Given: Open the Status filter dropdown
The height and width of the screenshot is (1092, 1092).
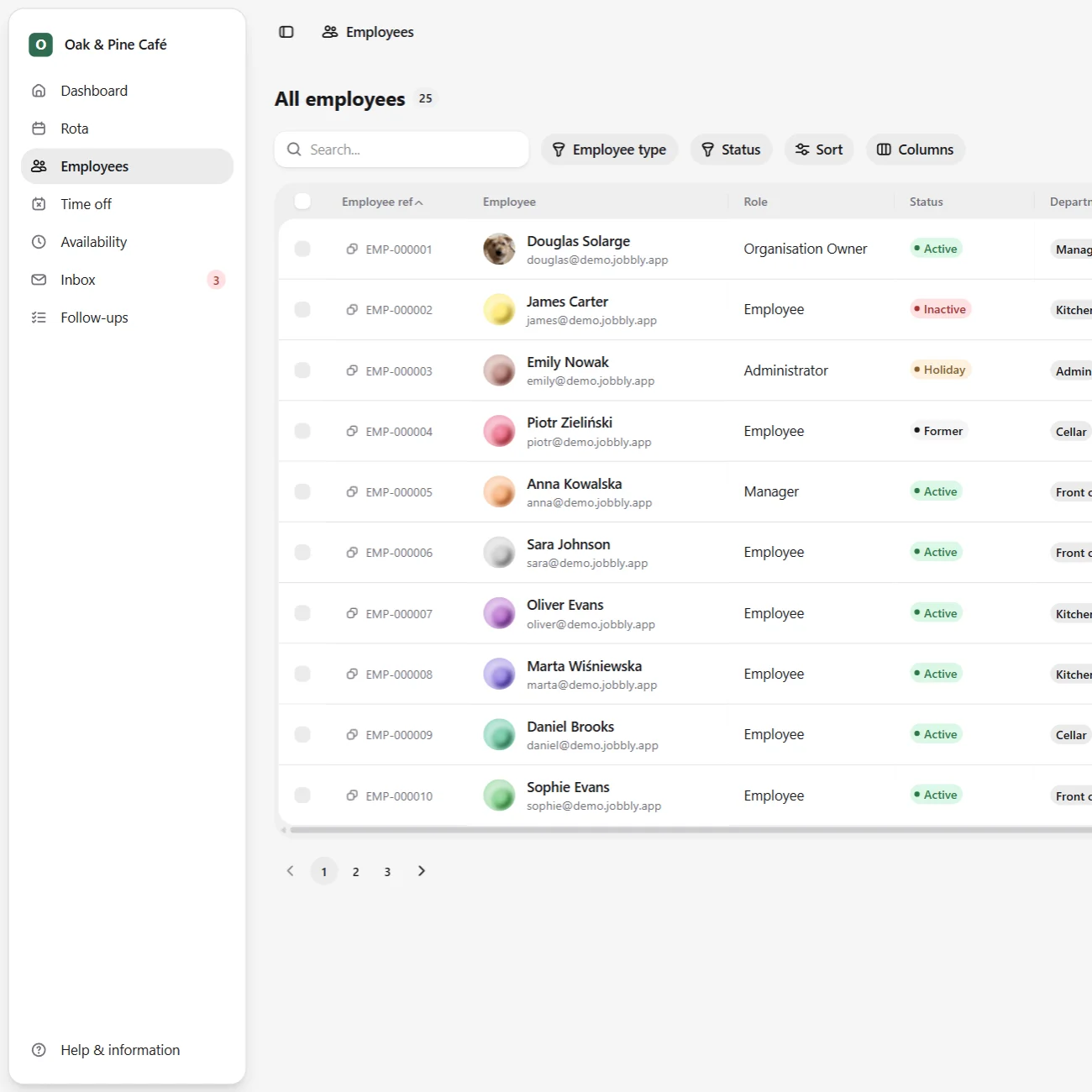Looking at the screenshot, I should [x=731, y=150].
